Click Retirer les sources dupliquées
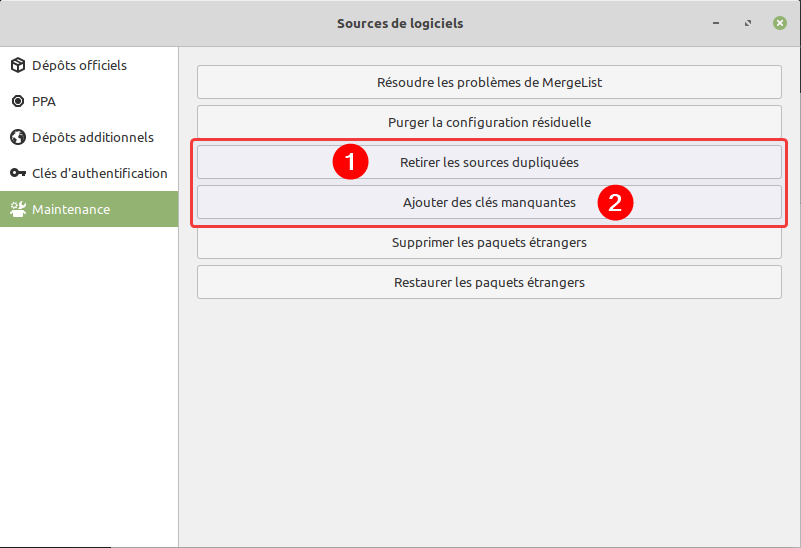Image resolution: width=801 pixels, height=548 pixels. pos(489,162)
